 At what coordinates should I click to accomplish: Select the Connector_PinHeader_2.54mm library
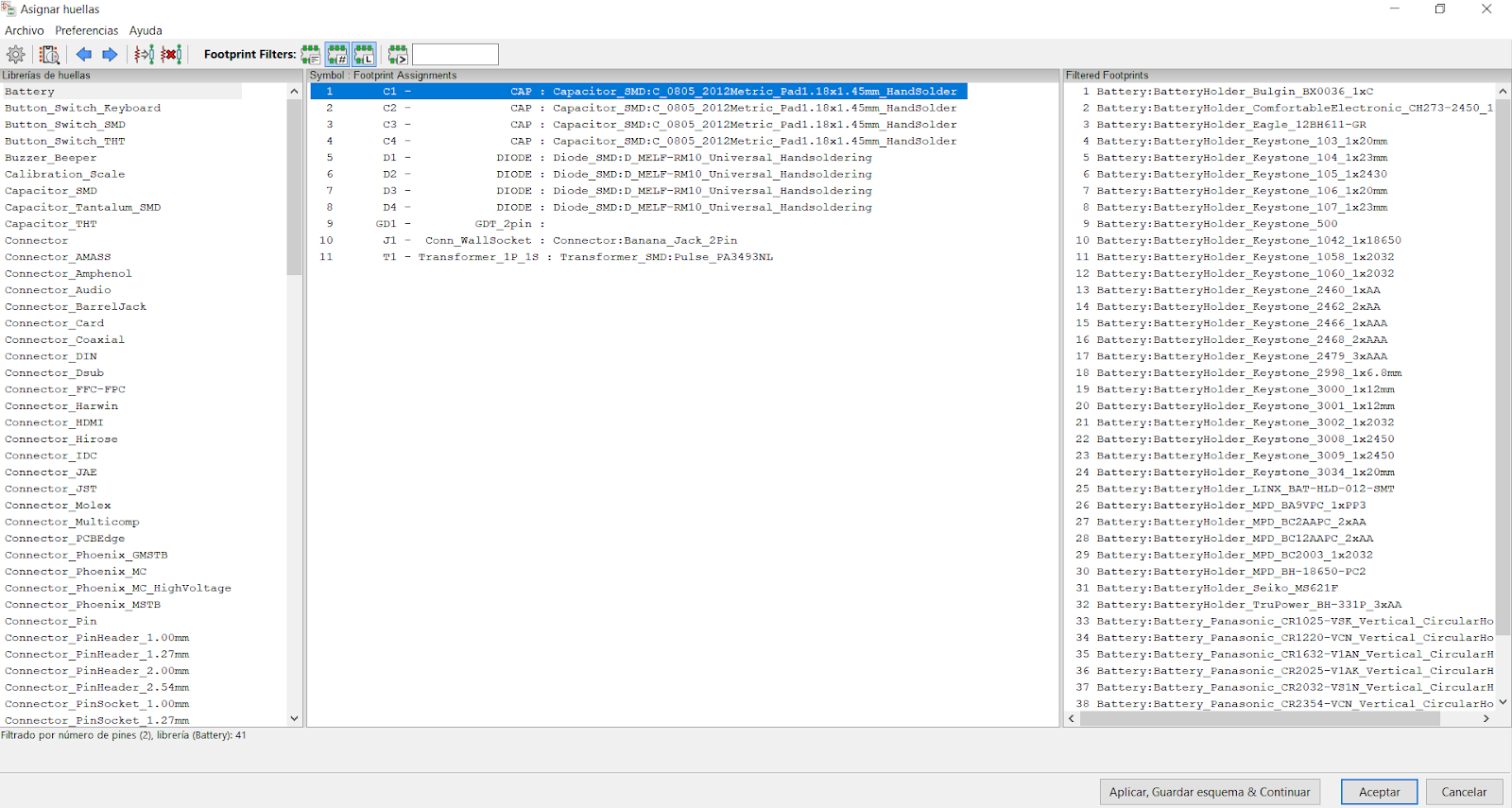tap(96, 687)
